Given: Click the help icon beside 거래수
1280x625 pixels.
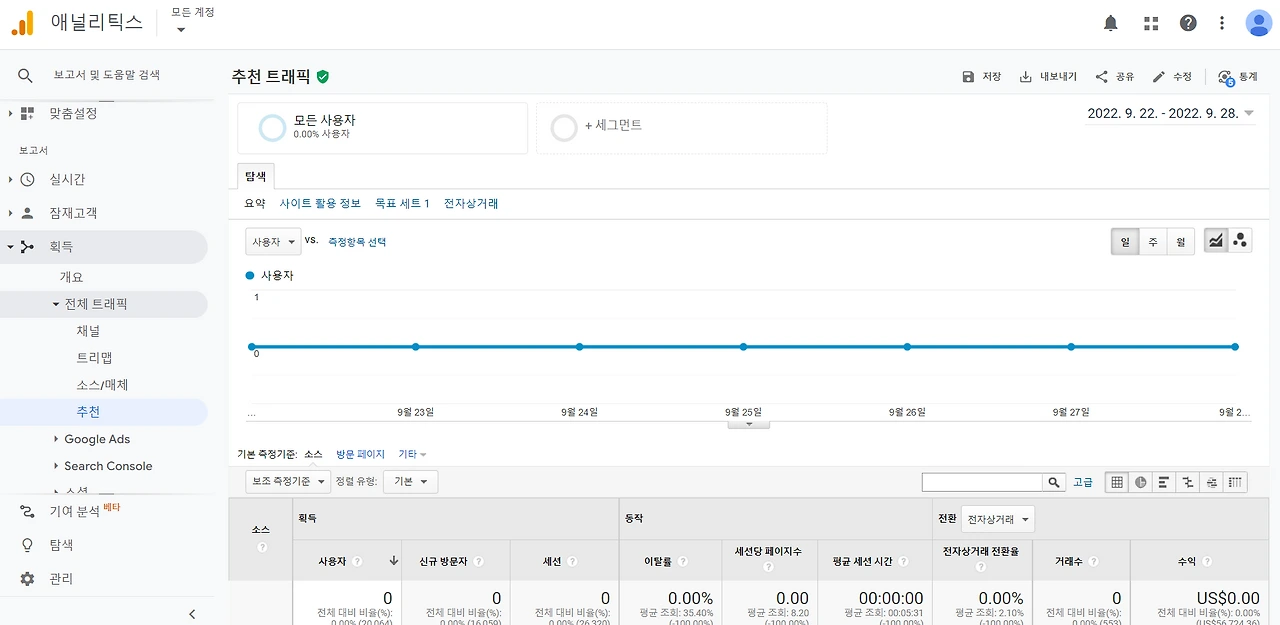Looking at the screenshot, I should coord(1092,562).
